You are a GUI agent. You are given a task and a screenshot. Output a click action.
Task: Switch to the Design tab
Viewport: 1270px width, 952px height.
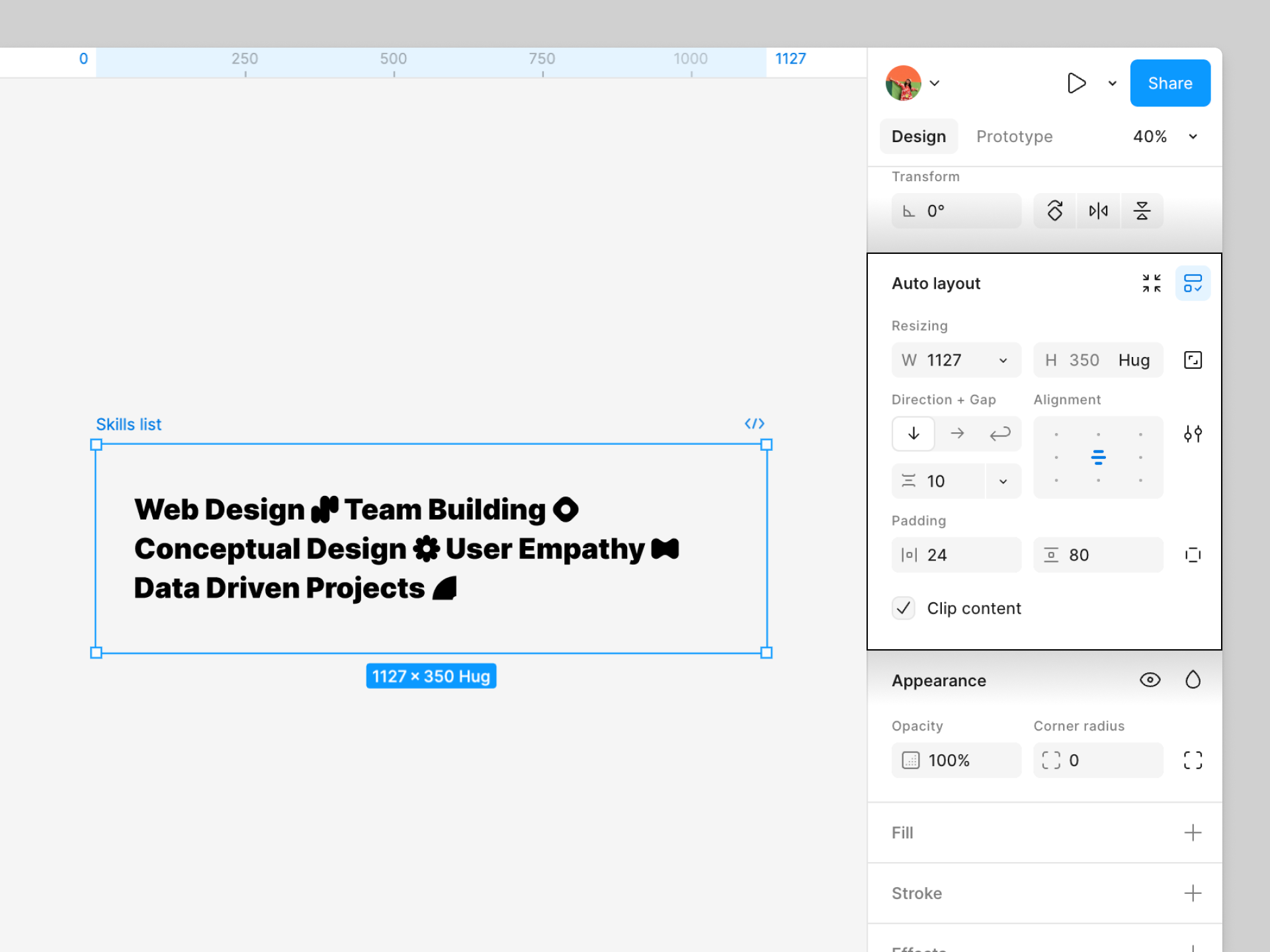tap(919, 136)
